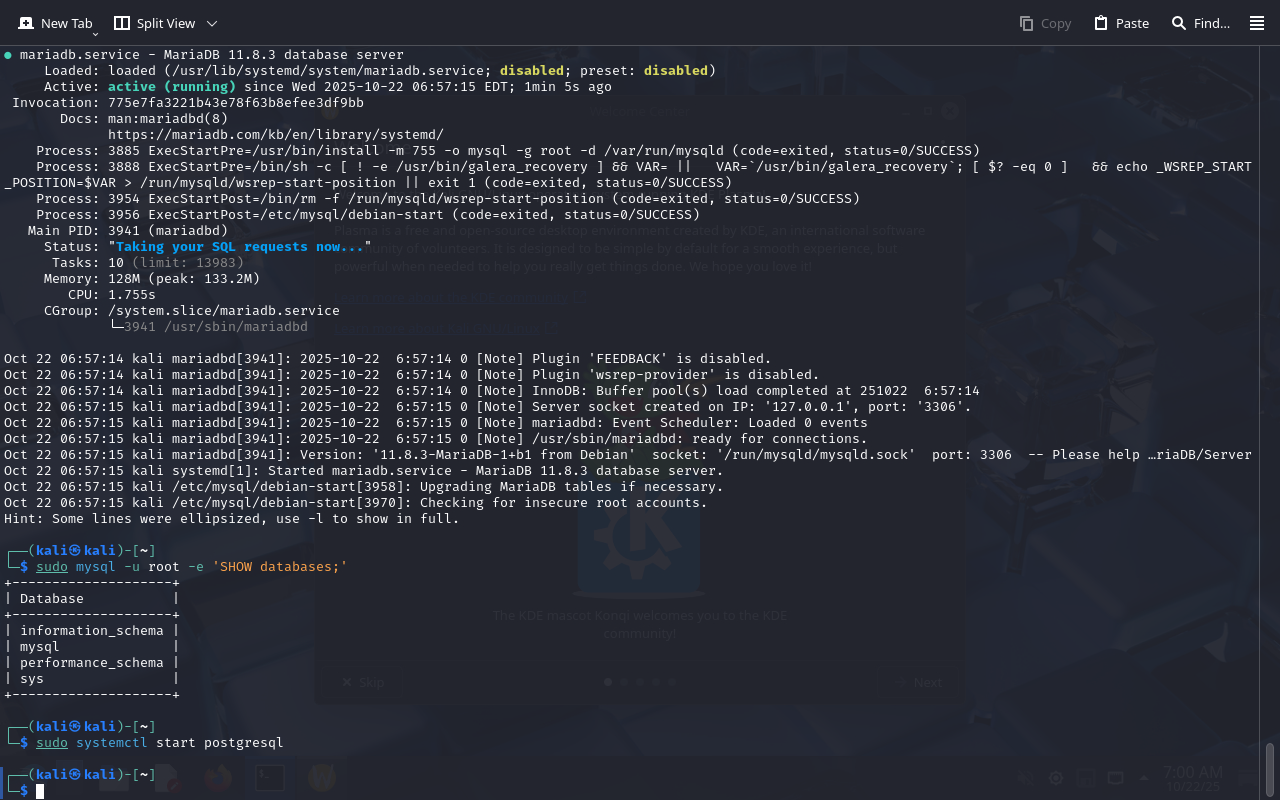The height and width of the screenshot is (800, 1280).
Task: Click the Copy icon in toolbar
Action: coord(1026,23)
